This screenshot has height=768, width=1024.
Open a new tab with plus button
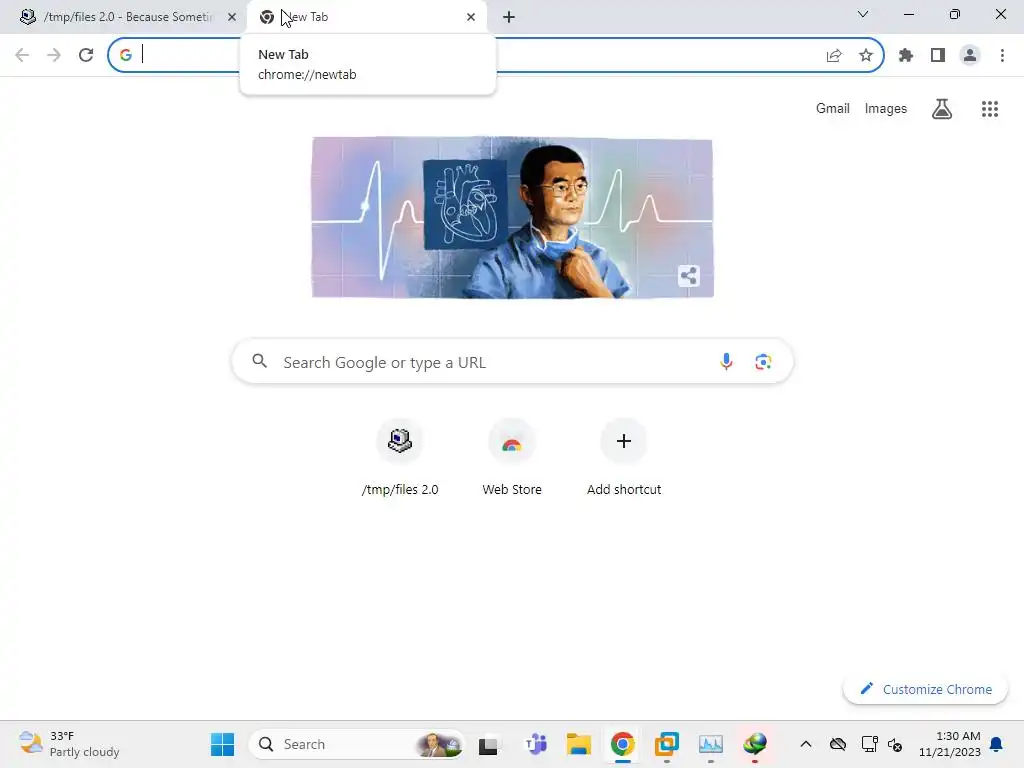[x=509, y=17]
